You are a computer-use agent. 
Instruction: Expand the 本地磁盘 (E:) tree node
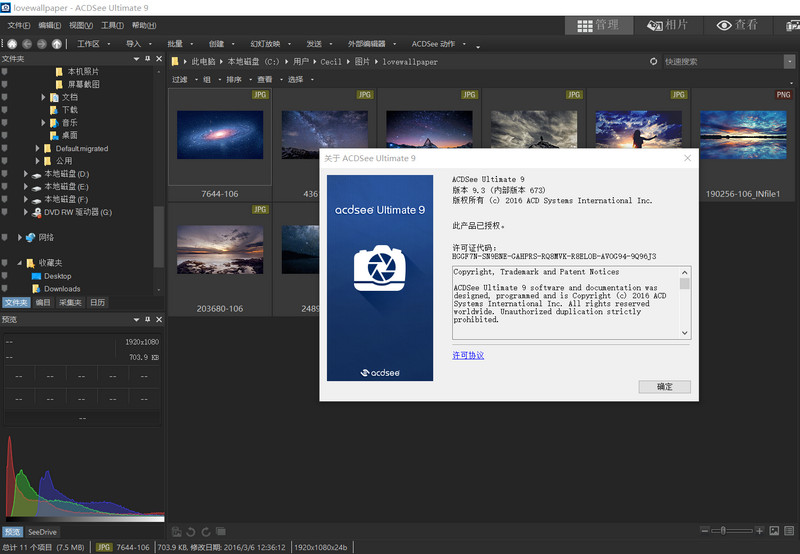pos(26,187)
